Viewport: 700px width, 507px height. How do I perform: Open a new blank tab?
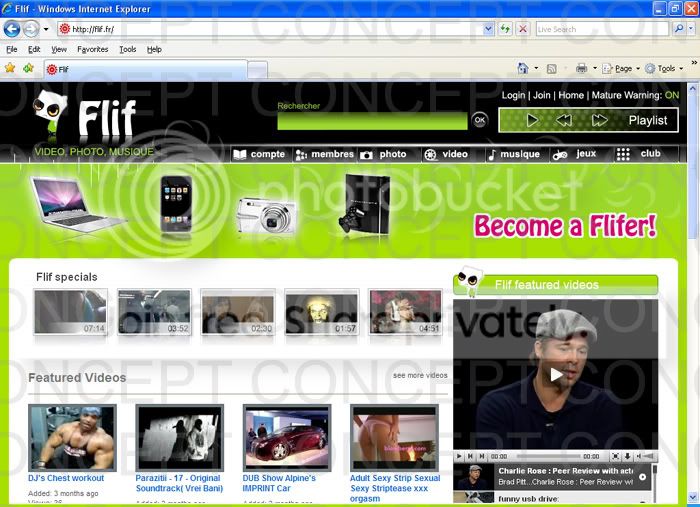(258, 70)
